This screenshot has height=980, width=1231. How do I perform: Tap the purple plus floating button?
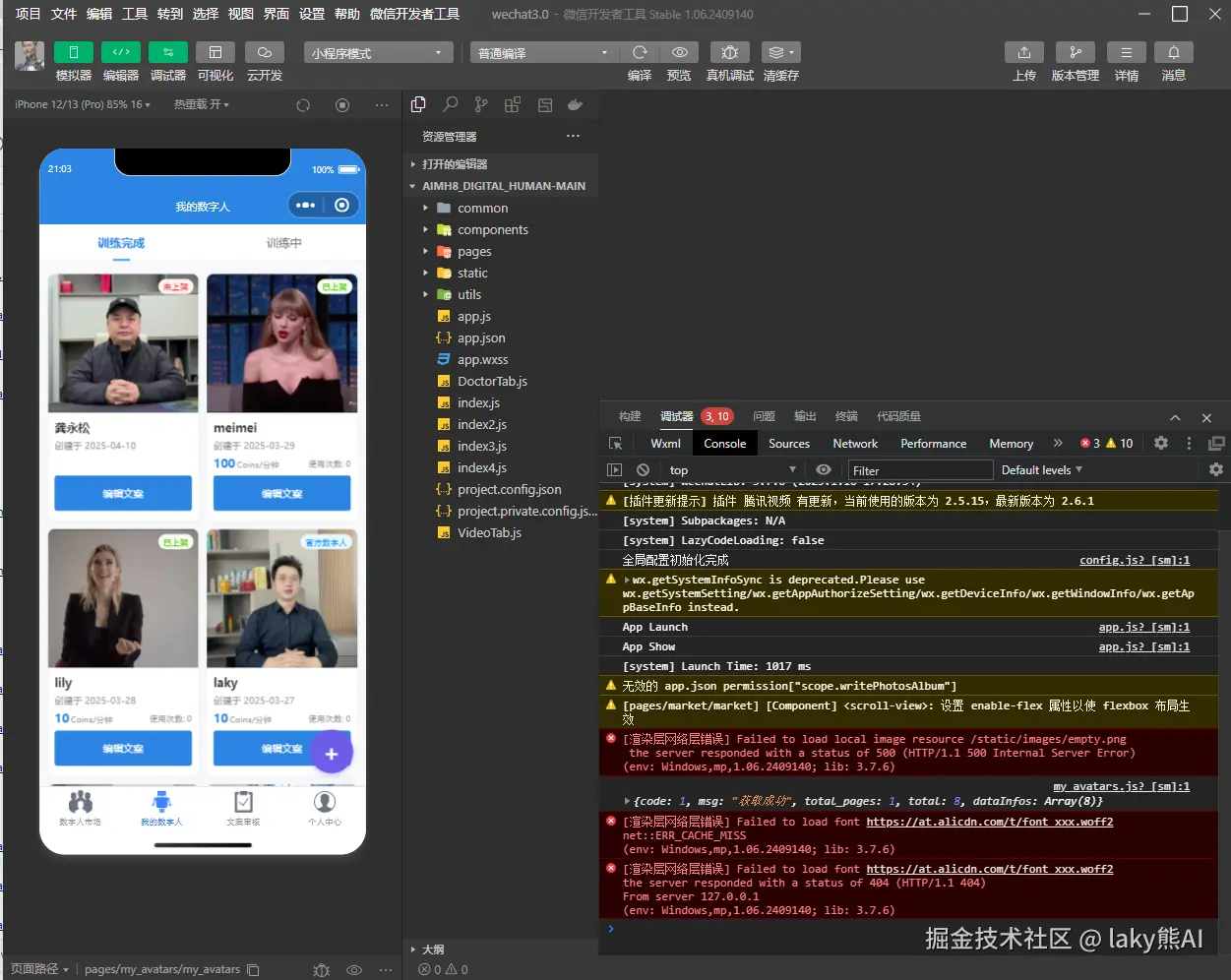[332, 754]
